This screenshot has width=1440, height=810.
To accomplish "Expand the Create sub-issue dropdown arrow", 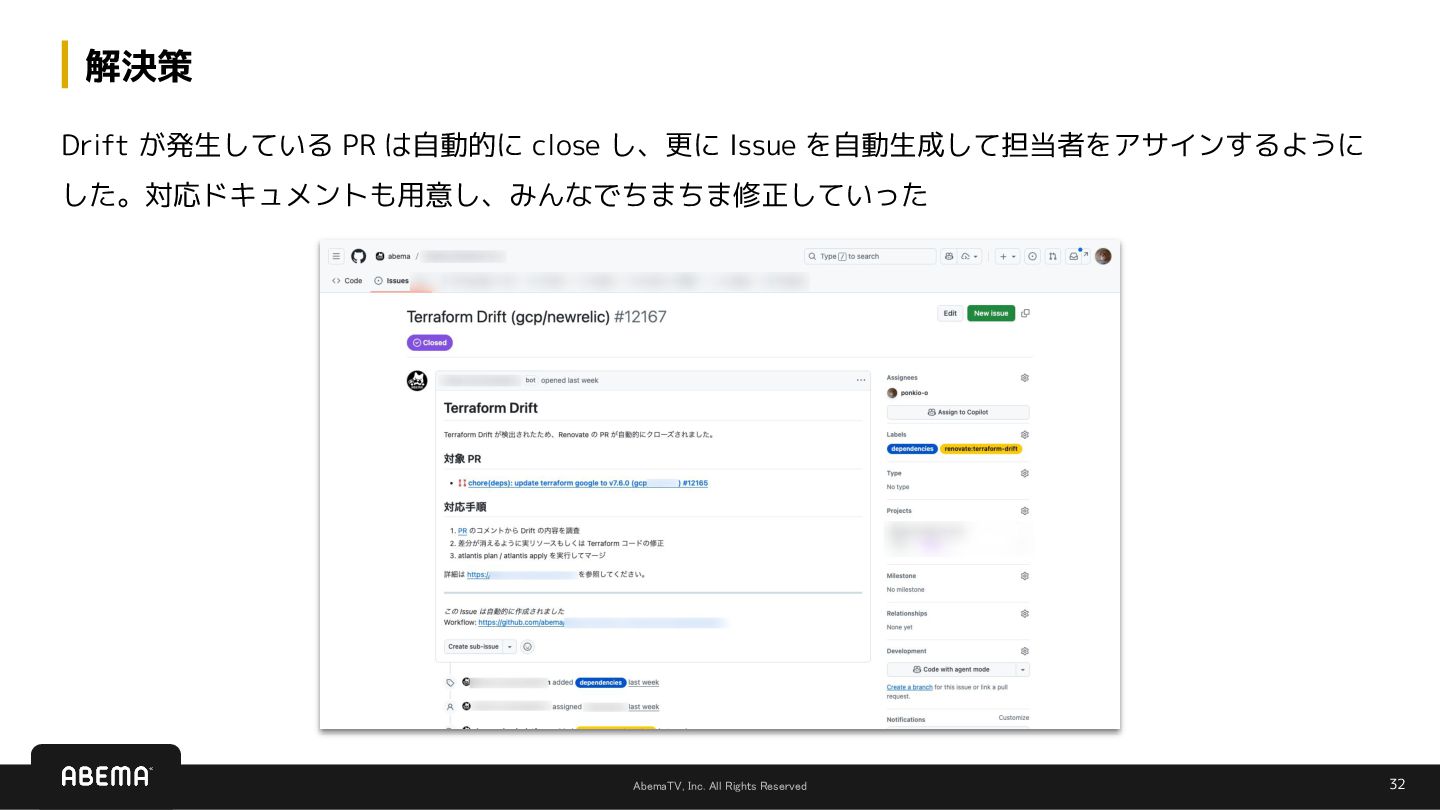I will (x=510, y=647).
